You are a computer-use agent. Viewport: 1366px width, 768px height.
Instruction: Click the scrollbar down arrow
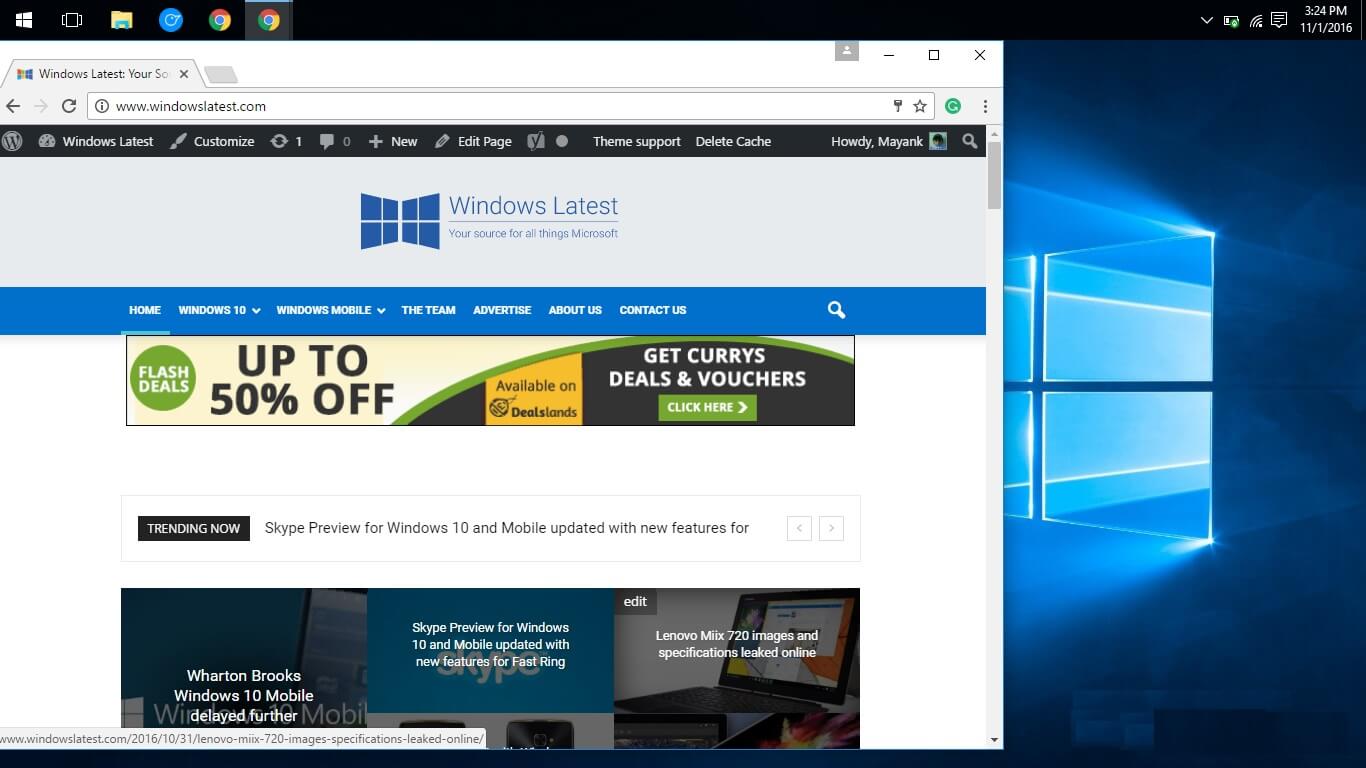click(x=994, y=740)
